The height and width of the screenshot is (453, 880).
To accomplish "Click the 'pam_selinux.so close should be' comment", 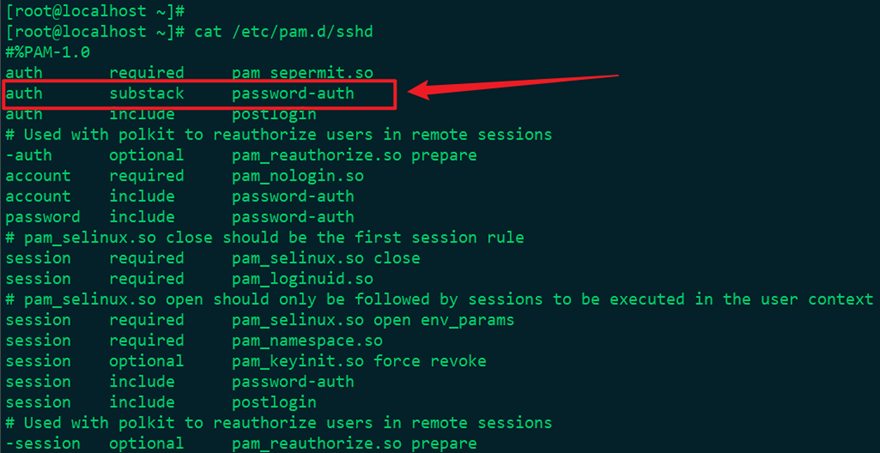I will tap(264, 237).
